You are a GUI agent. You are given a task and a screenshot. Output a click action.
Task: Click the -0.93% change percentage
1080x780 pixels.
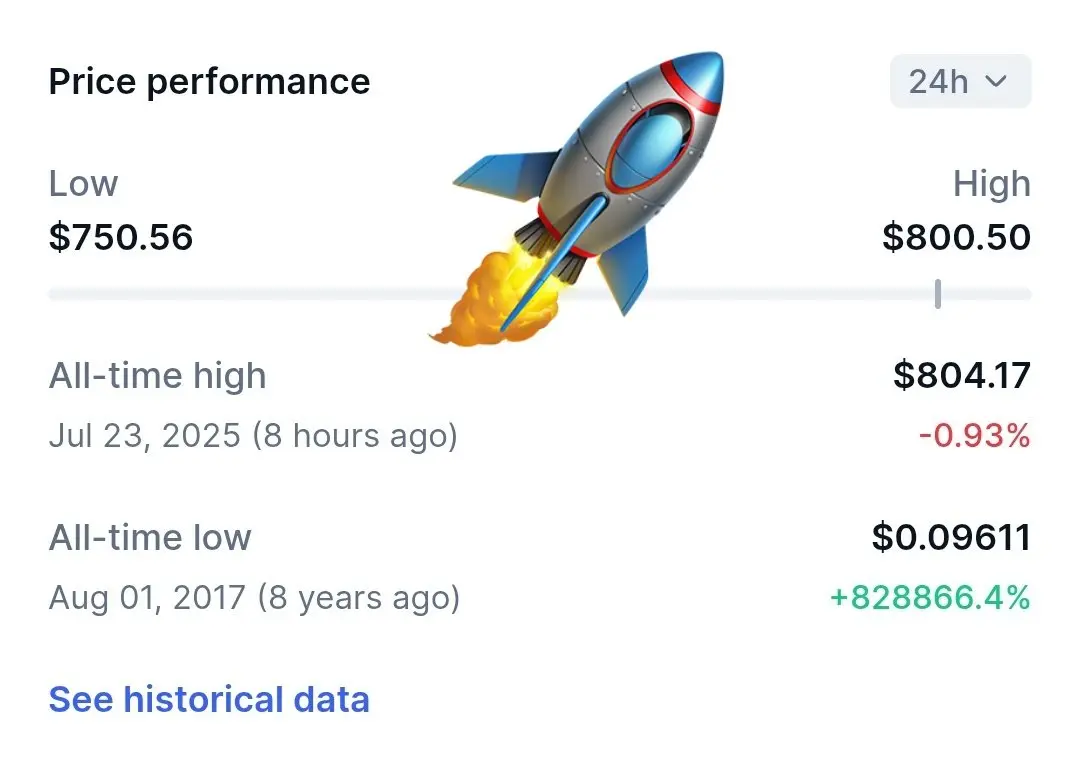click(975, 435)
